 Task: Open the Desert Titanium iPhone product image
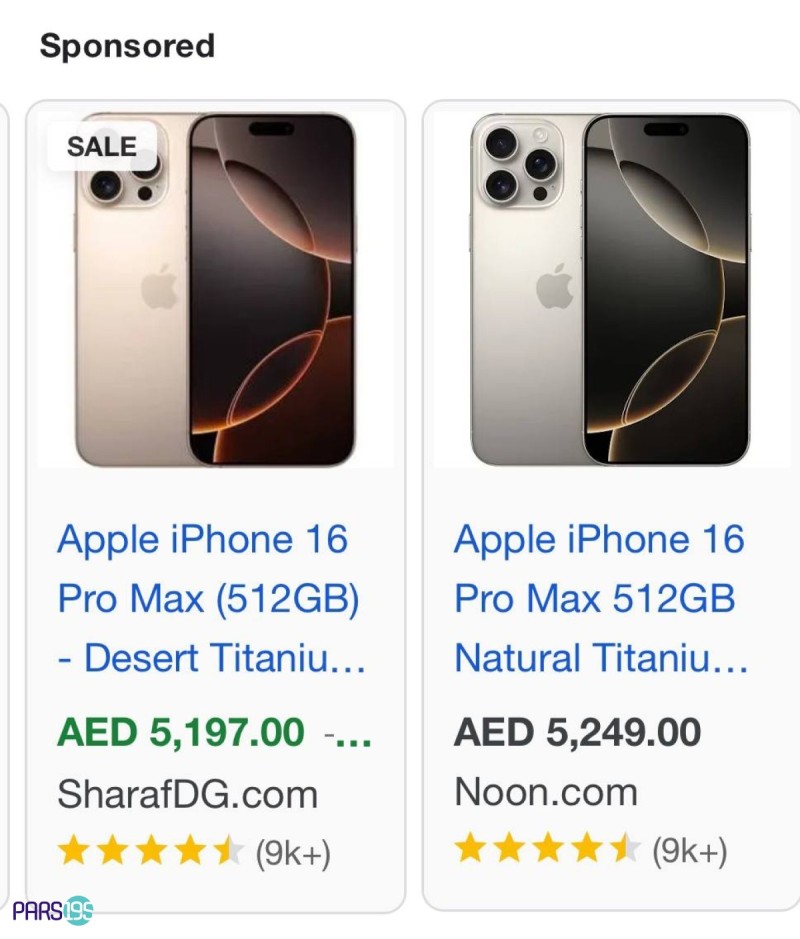coord(216,289)
